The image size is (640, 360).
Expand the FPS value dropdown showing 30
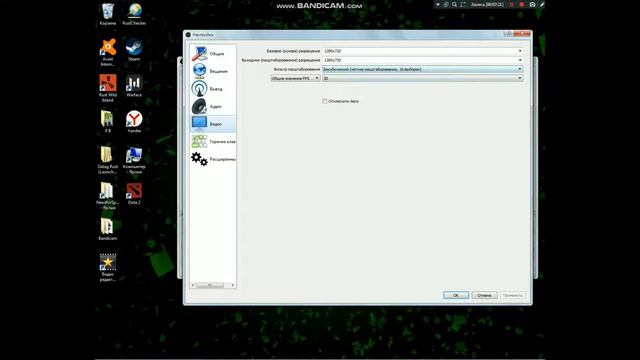click(x=422, y=78)
